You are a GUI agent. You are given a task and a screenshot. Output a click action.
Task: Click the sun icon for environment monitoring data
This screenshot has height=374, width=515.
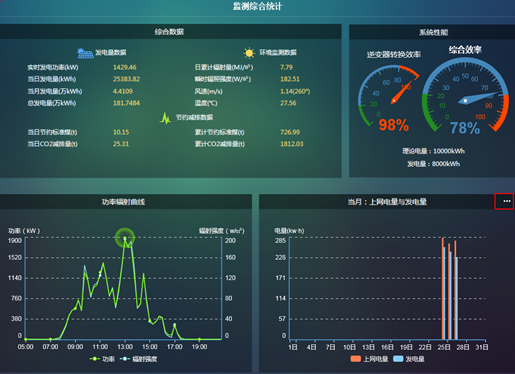pos(249,53)
